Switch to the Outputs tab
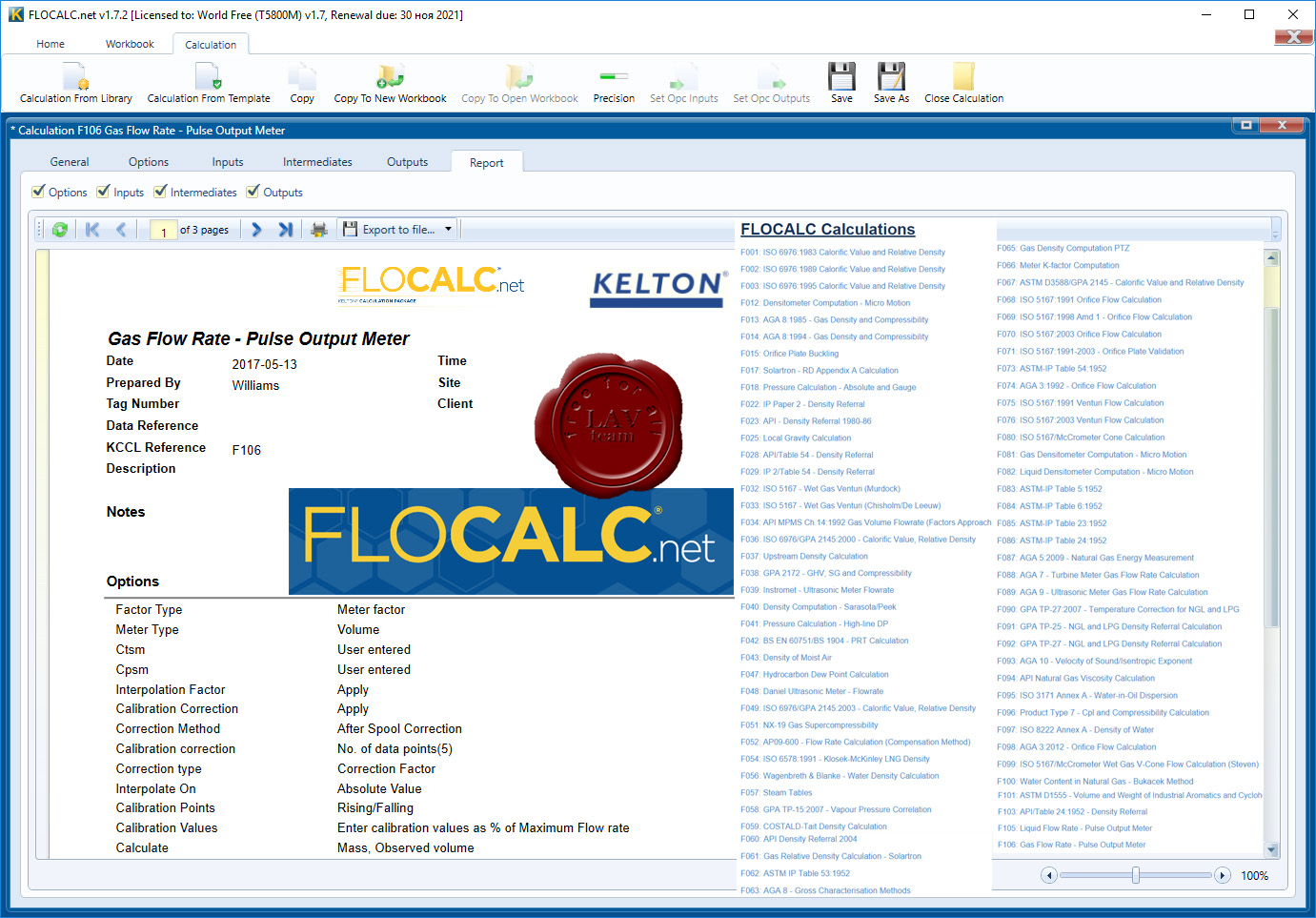The height and width of the screenshot is (918, 1316). [407, 162]
